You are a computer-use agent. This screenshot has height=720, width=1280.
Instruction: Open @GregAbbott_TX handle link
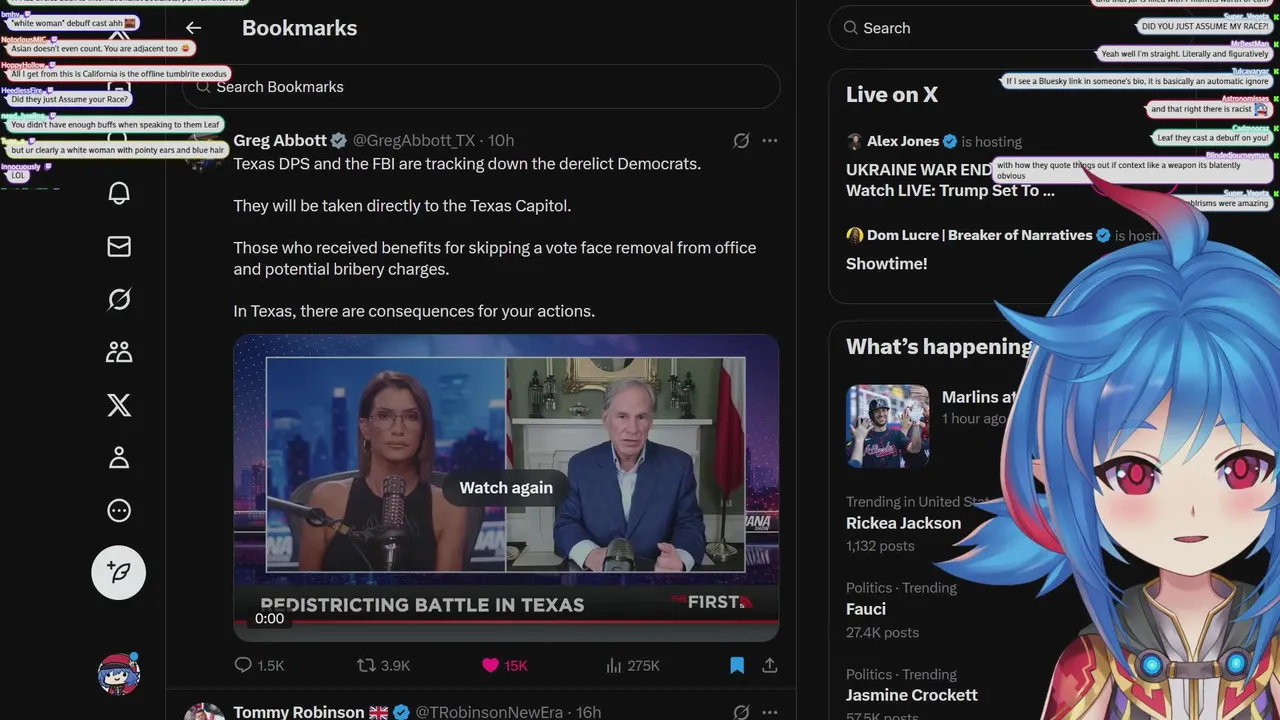click(414, 140)
